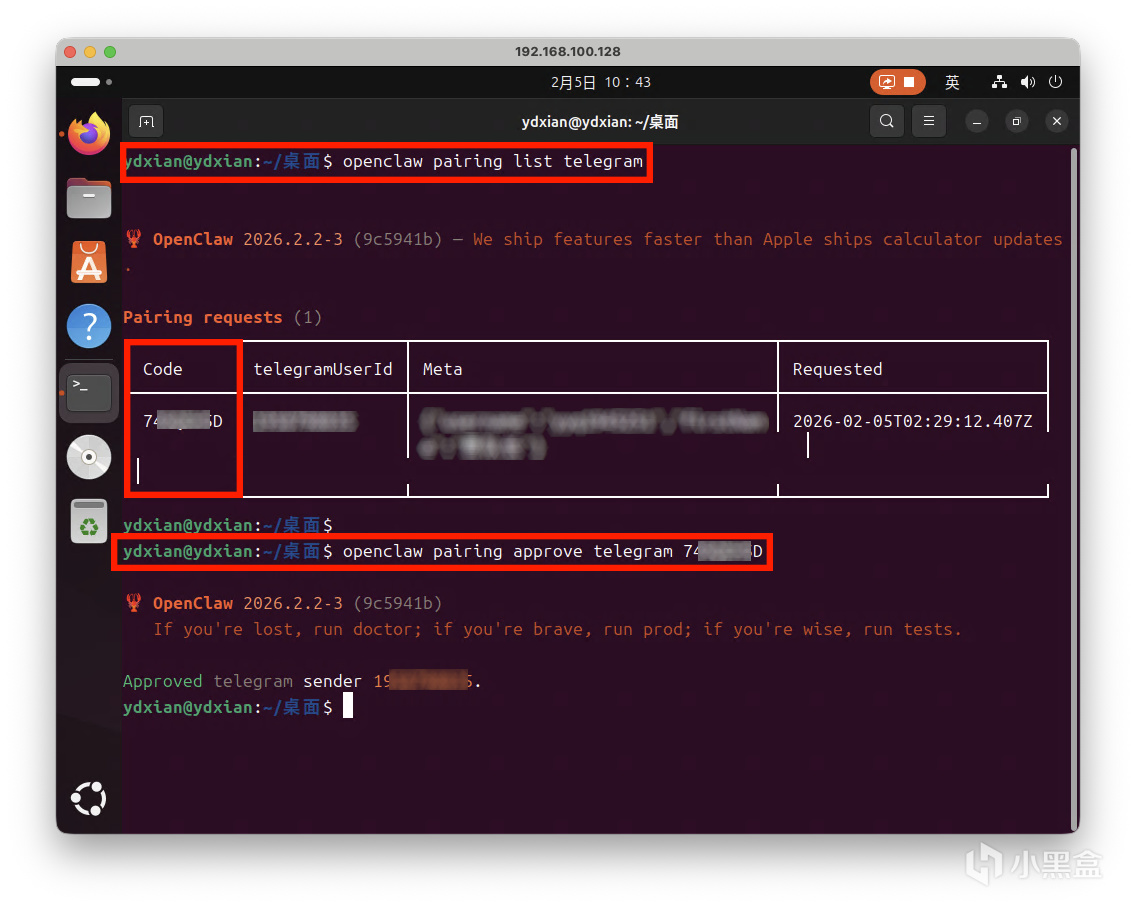
Task: Restore the terminal window size
Action: coord(1016,122)
